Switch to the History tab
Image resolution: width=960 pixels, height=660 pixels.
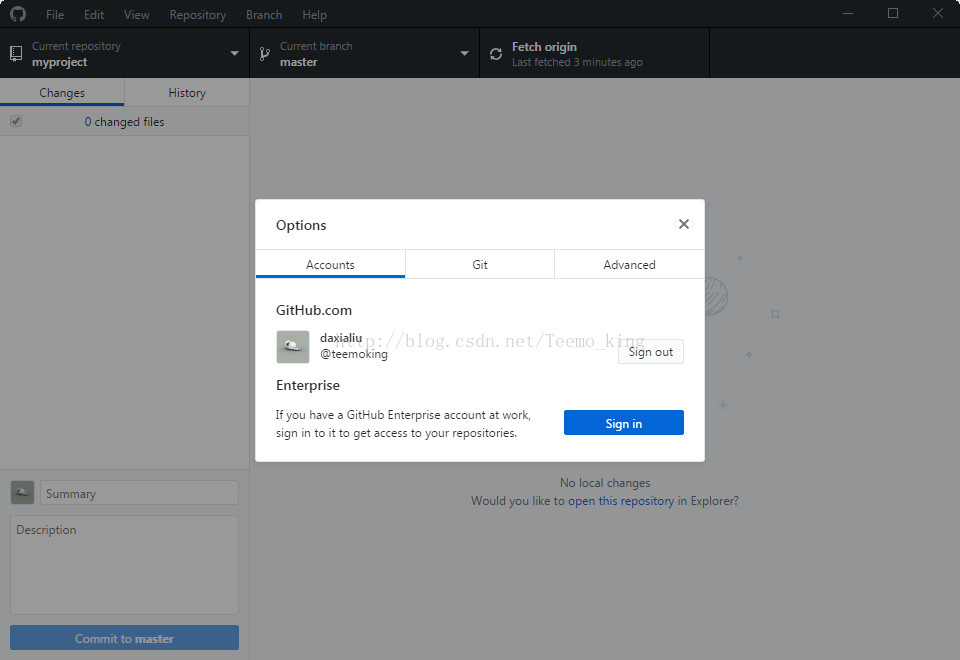[187, 92]
